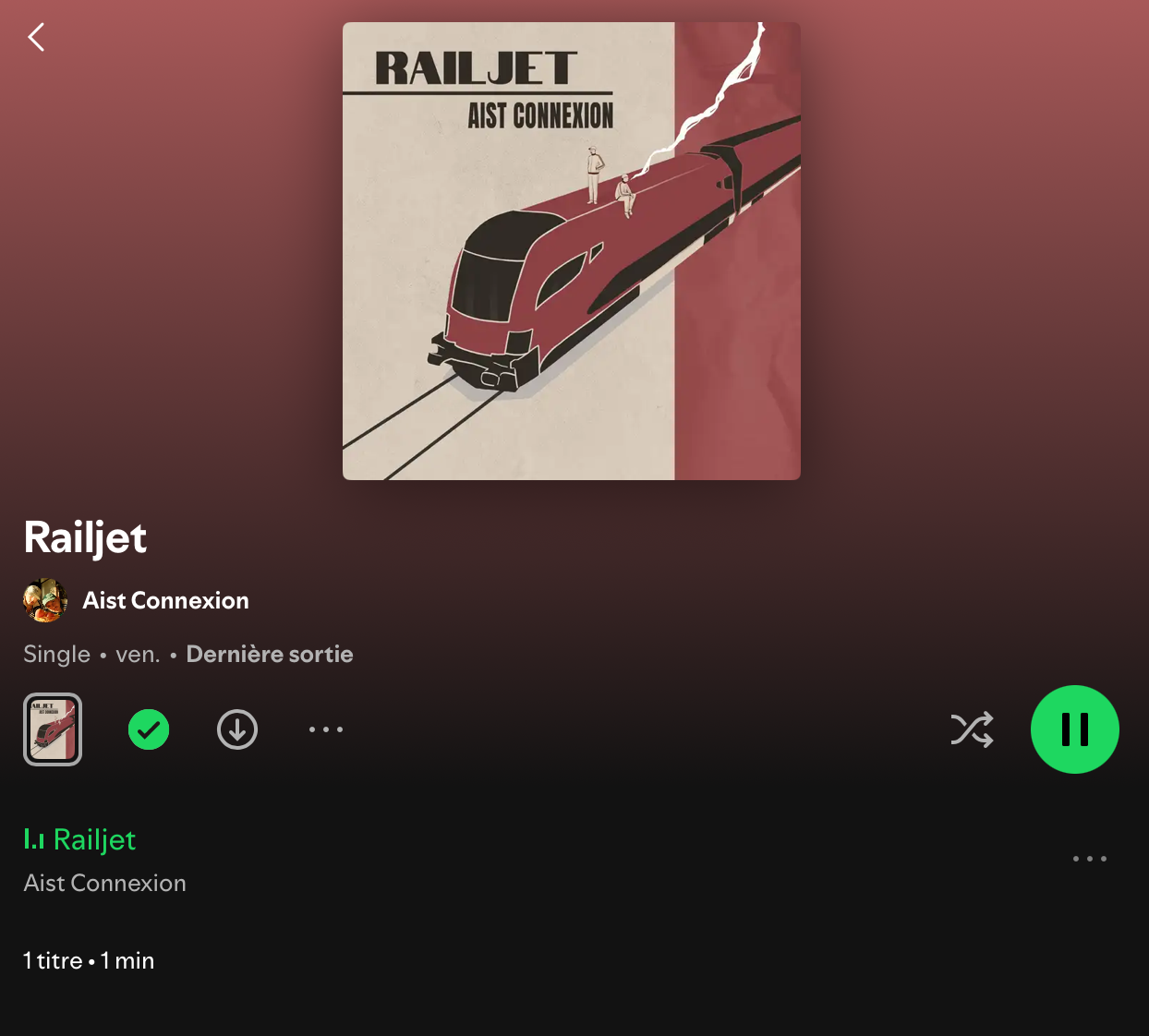The height and width of the screenshot is (1036, 1149).
Task: Open album more options beside download icon
Action: (326, 729)
